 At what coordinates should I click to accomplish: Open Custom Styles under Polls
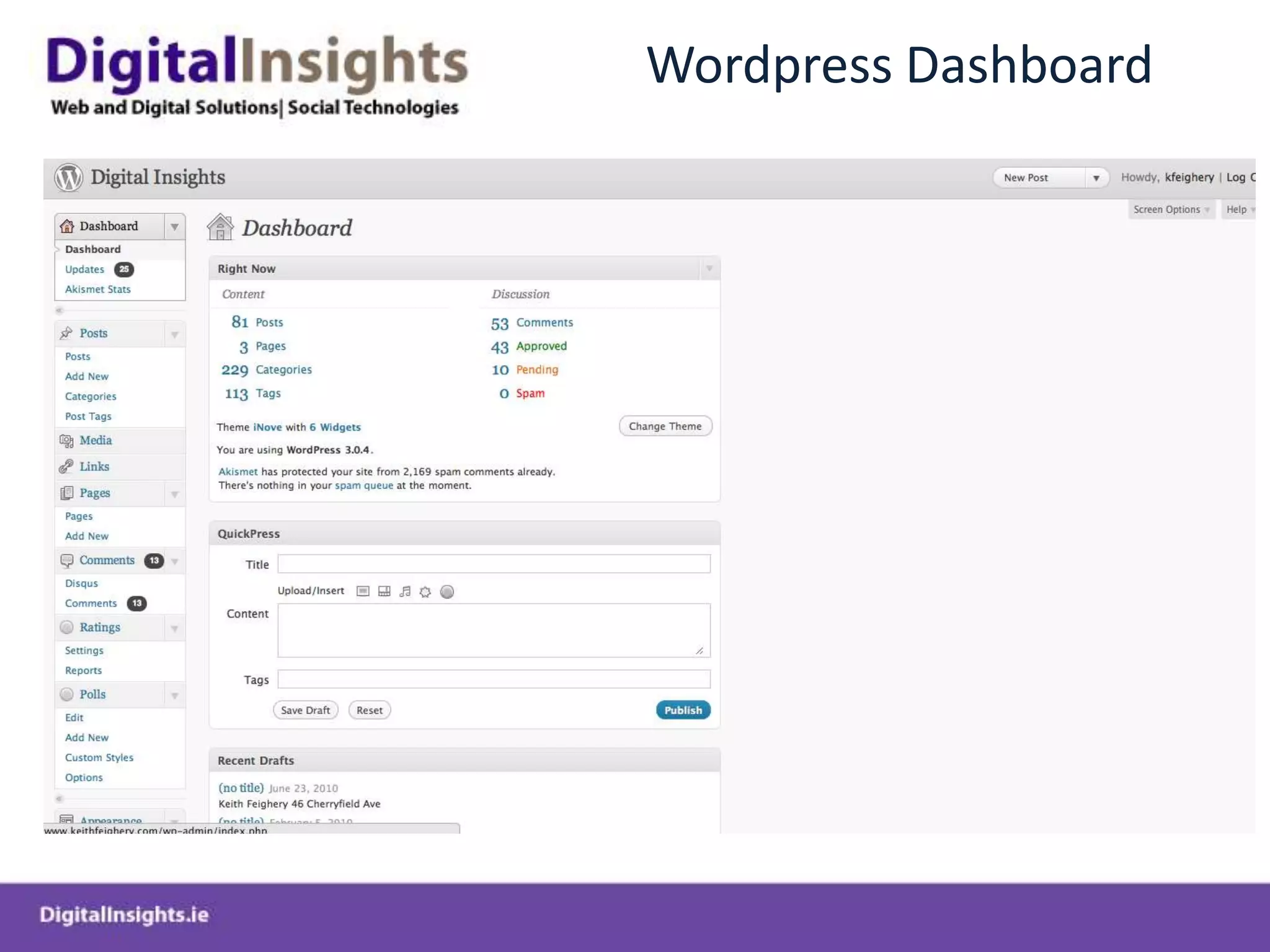pyautogui.click(x=99, y=758)
